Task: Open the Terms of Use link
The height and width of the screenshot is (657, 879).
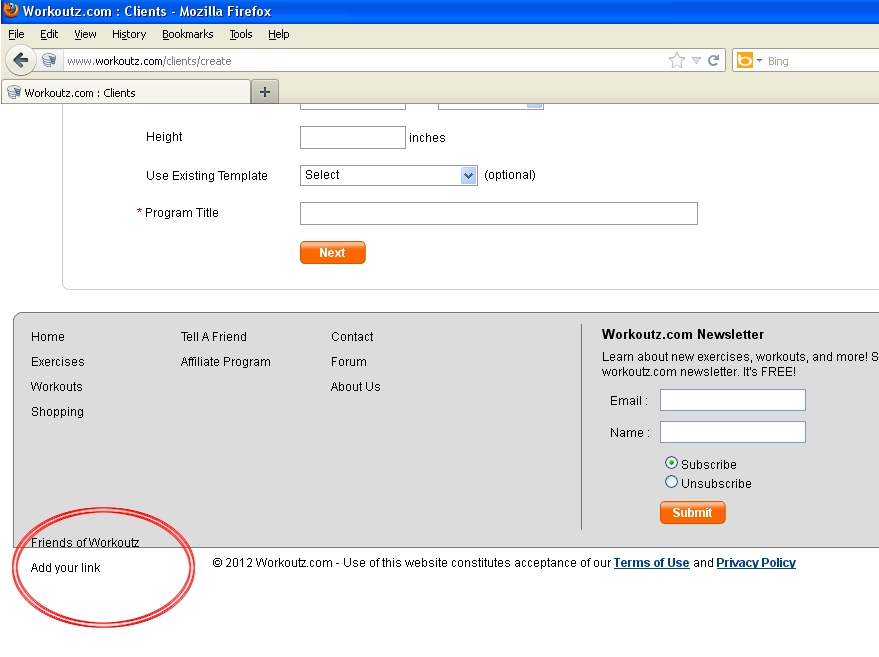Action: 651,562
